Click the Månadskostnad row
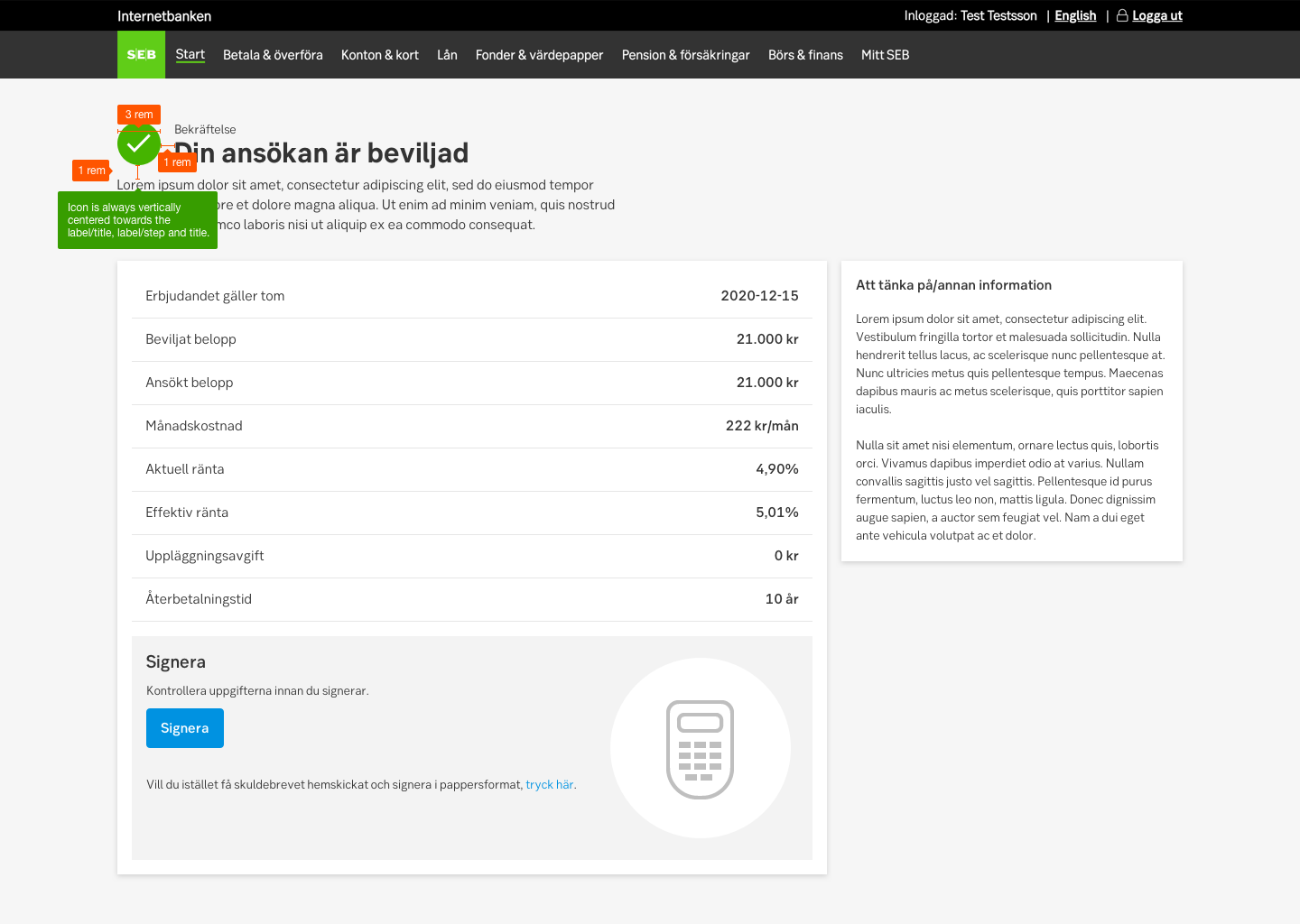Viewport: 1300px width, 924px height. click(471, 426)
